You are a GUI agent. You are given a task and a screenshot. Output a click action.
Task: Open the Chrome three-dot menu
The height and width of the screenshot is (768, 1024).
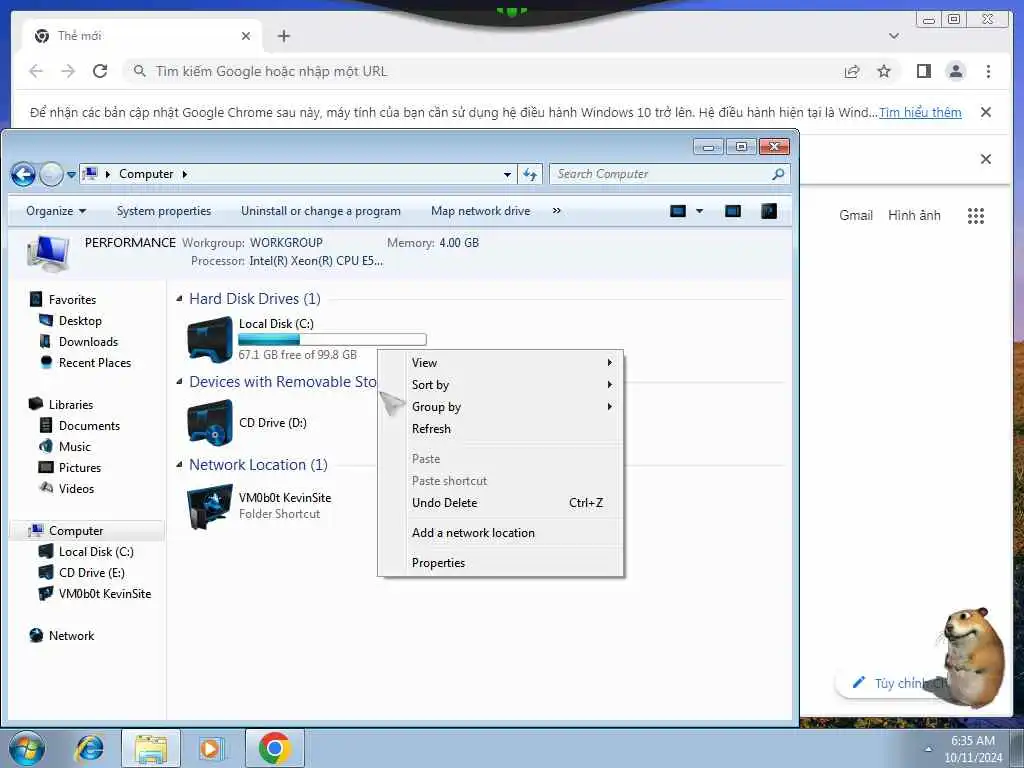(x=988, y=71)
